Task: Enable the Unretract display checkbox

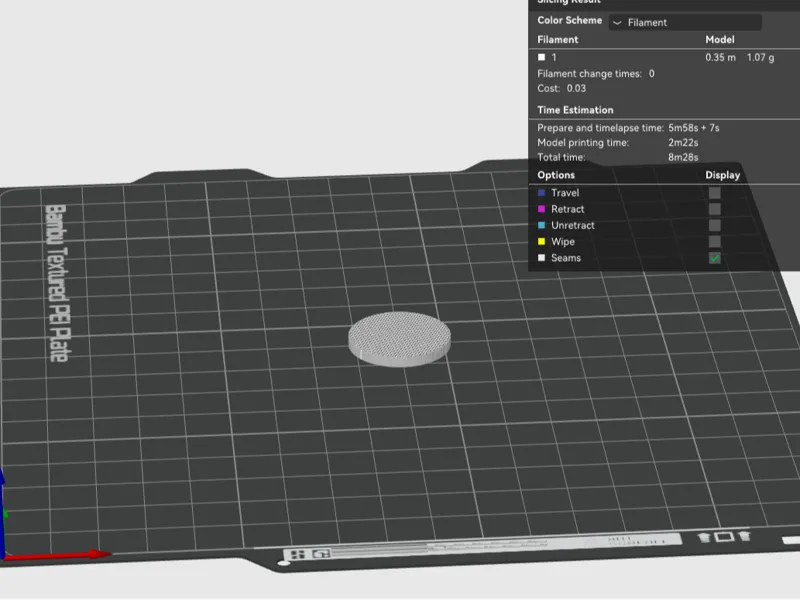Action: (x=715, y=226)
